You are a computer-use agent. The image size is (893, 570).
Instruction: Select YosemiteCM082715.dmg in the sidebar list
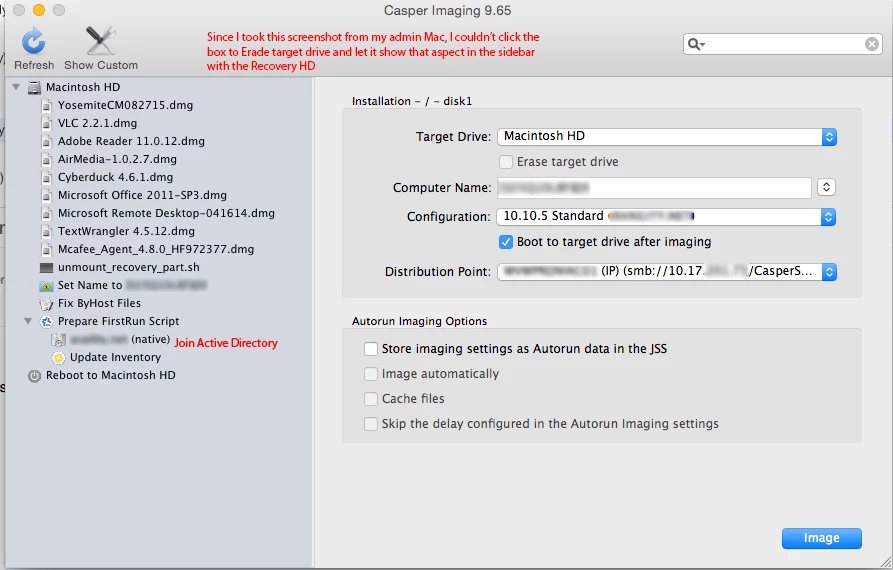pyautogui.click(x=125, y=105)
